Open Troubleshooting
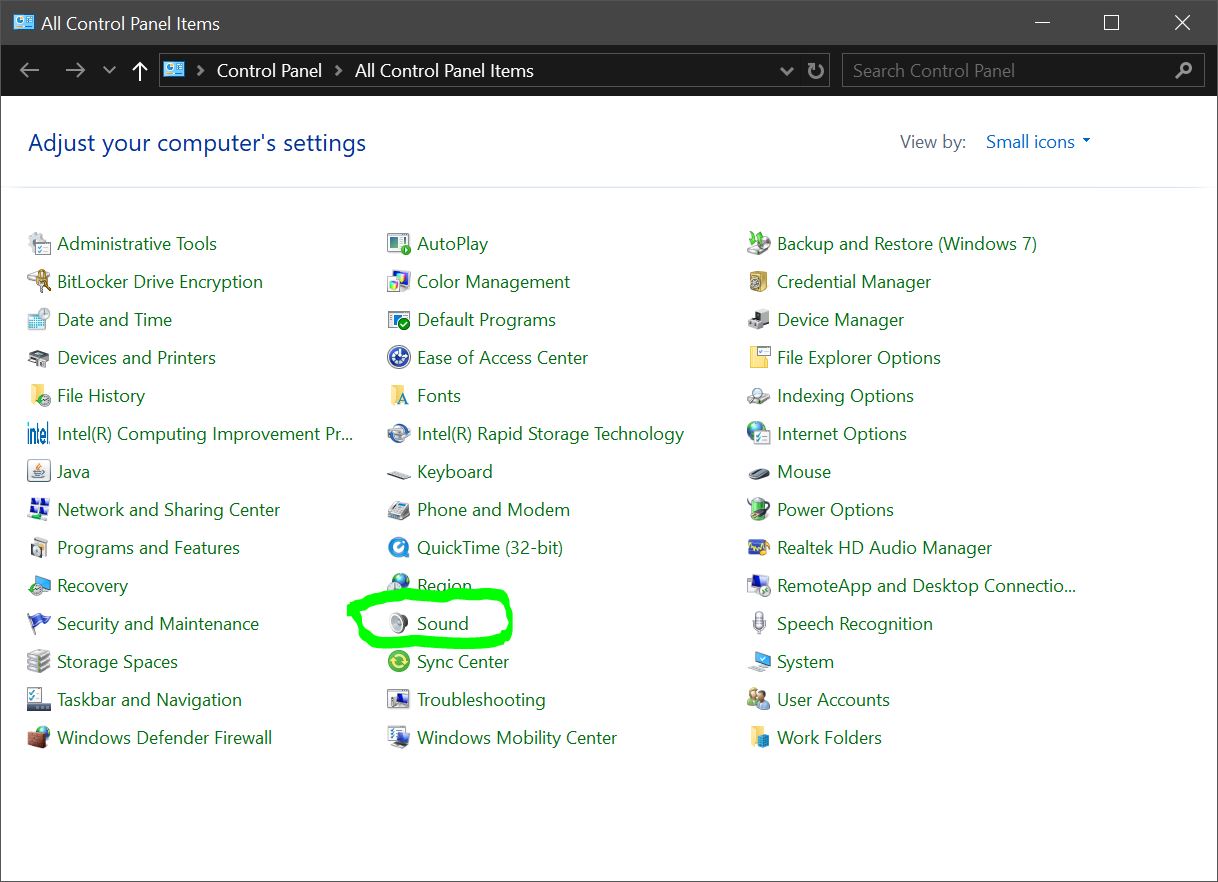1218x882 pixels. click(x=481, y=700)
